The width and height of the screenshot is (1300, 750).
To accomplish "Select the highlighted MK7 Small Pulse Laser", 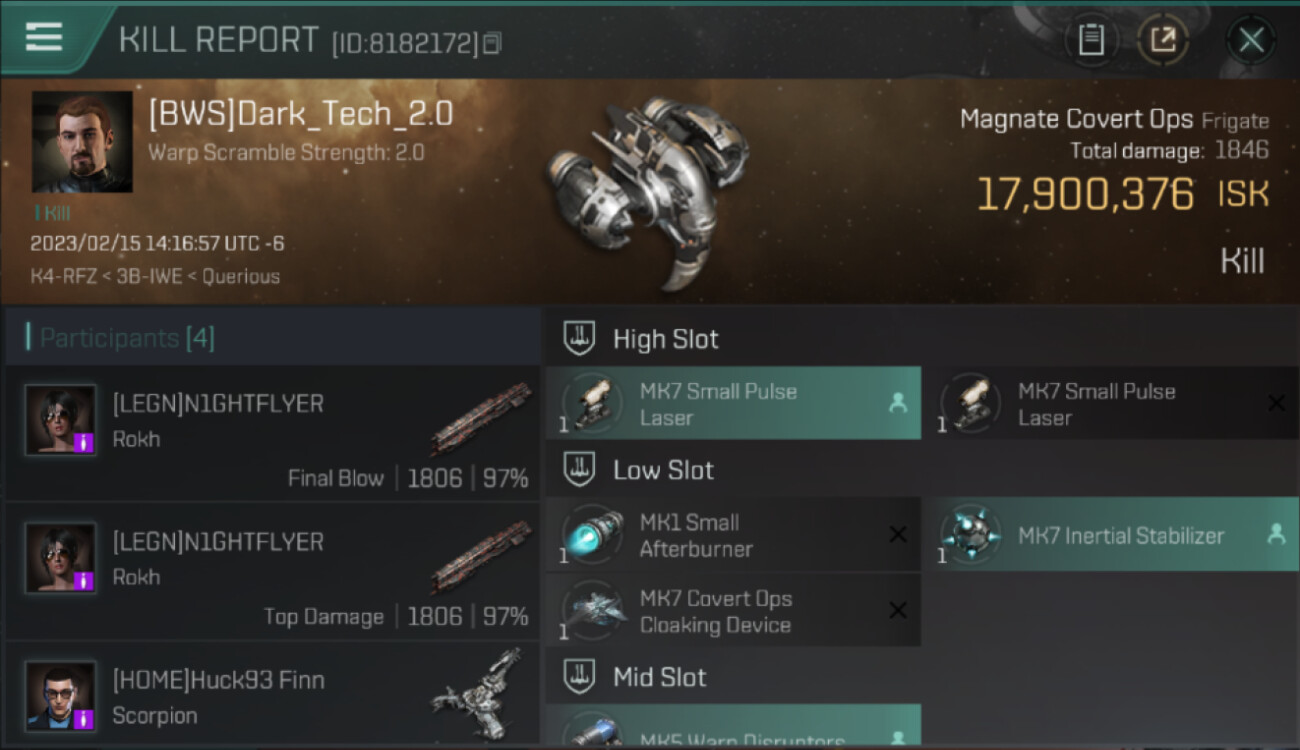I will coord(733,404).
